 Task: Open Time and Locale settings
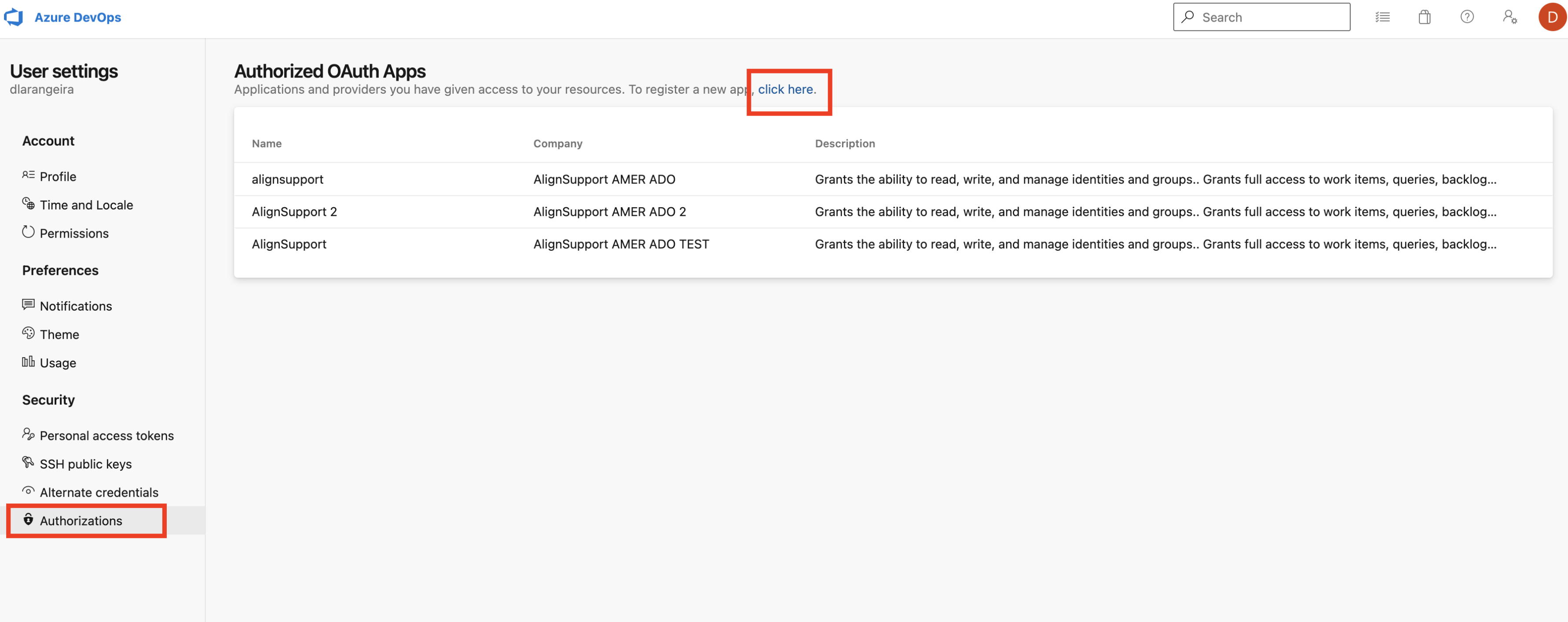click(x=86, y=205)
